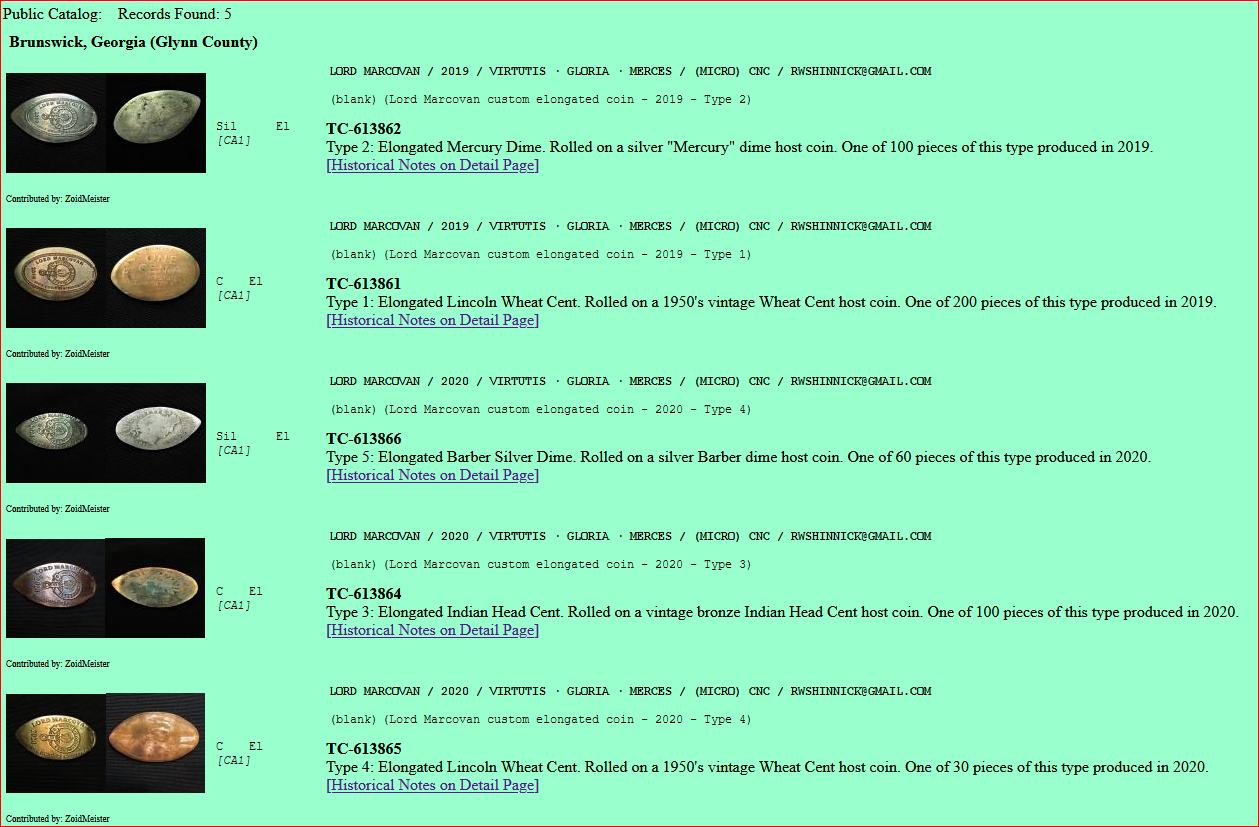1259x827 pixels.
Task: Select reverse image of Barber Dime TC-613866
Action: [156, 432]
